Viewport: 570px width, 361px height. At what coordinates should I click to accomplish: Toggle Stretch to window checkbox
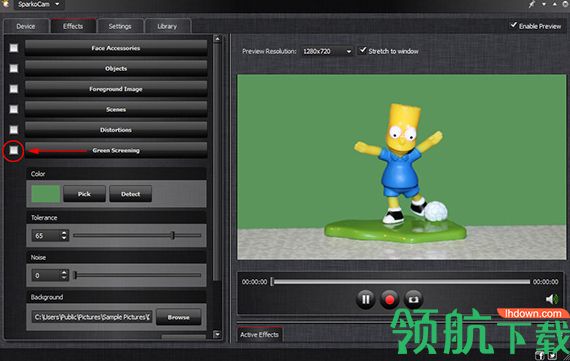pos(363,51)
